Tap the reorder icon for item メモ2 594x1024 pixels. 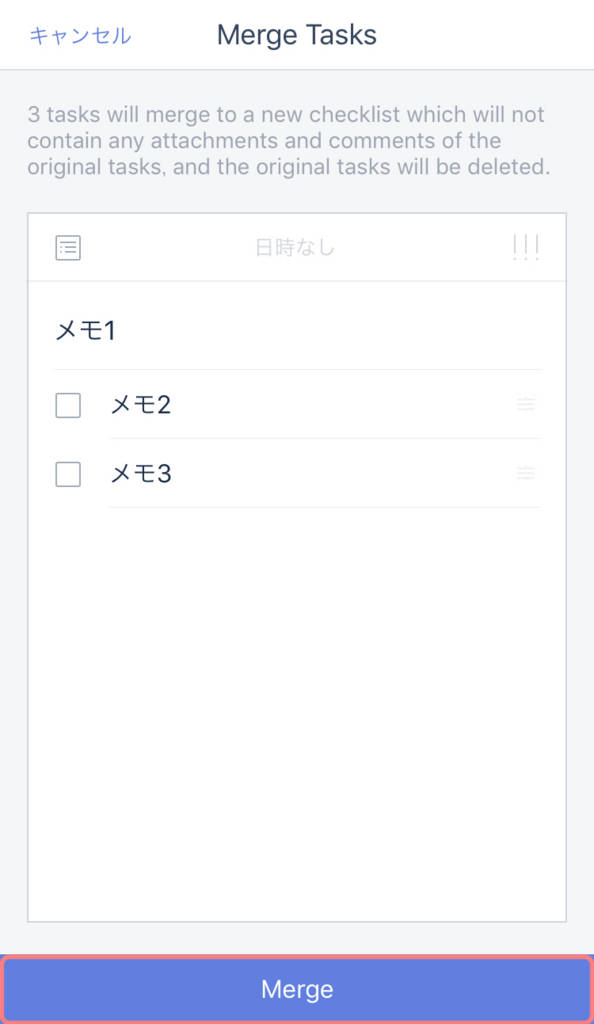526,405
